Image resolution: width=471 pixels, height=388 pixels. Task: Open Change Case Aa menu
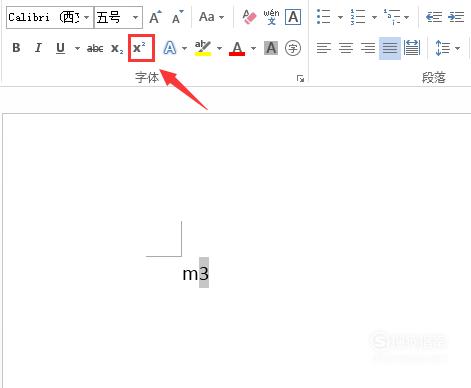coord(211,17)
